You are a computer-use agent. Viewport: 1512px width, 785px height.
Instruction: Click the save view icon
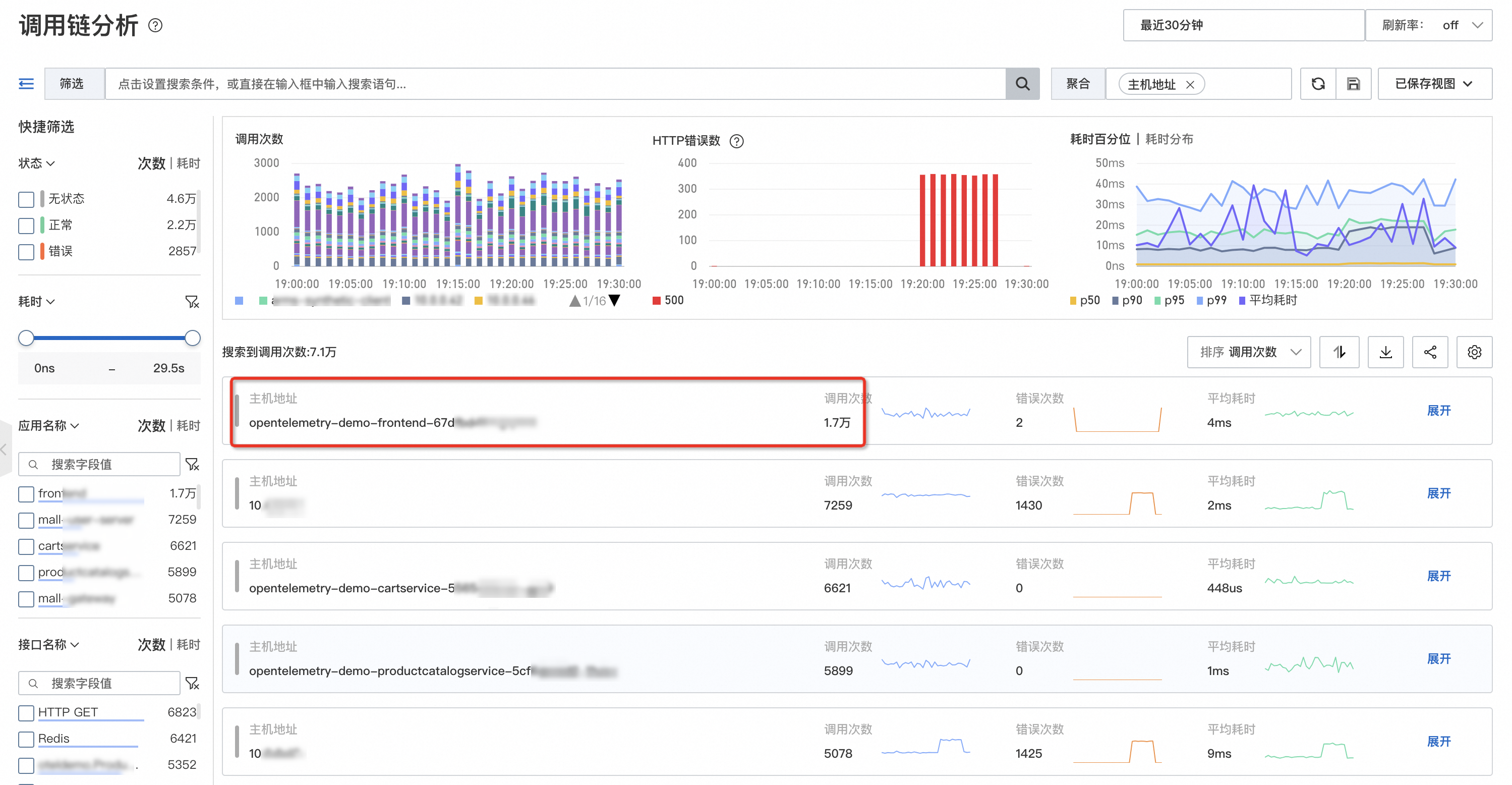1353,84
